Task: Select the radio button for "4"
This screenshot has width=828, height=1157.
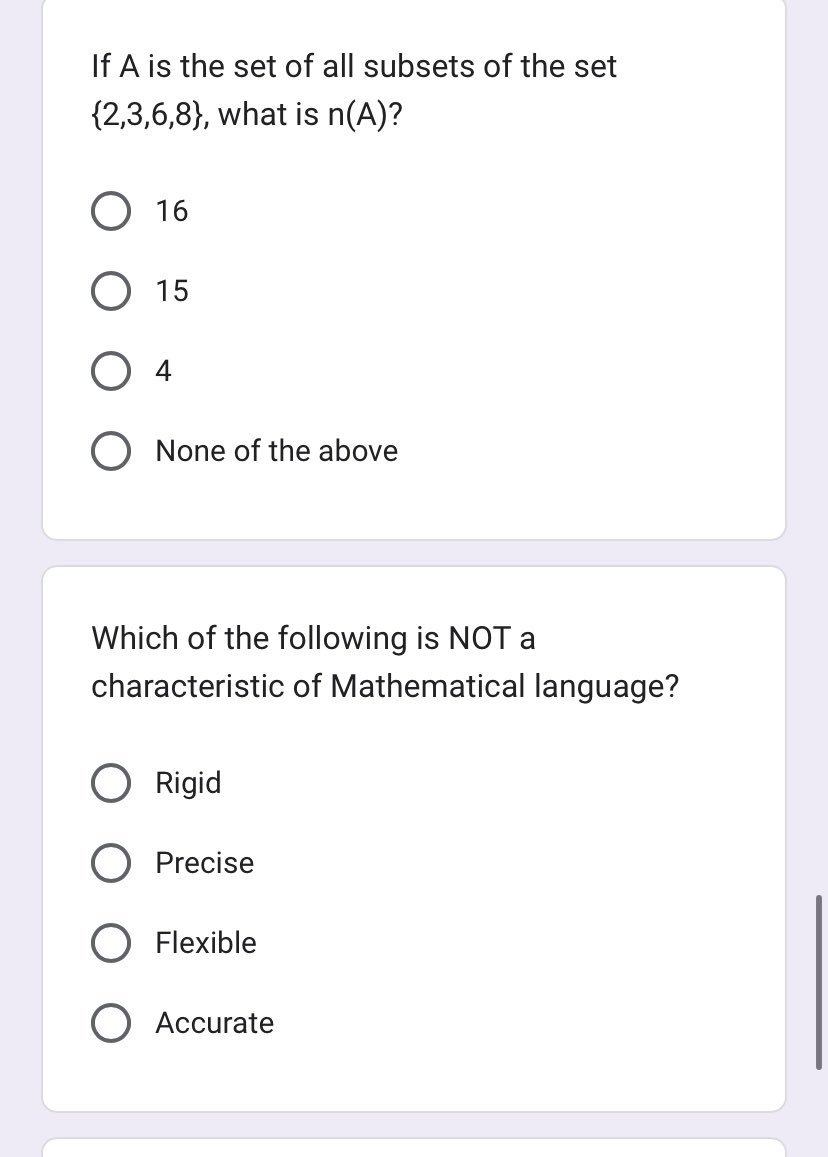Action: click(x=110, y=370)
